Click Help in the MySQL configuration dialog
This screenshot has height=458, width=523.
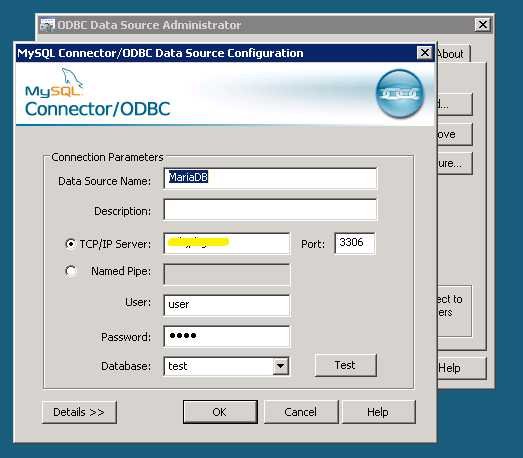pos(378,412)
